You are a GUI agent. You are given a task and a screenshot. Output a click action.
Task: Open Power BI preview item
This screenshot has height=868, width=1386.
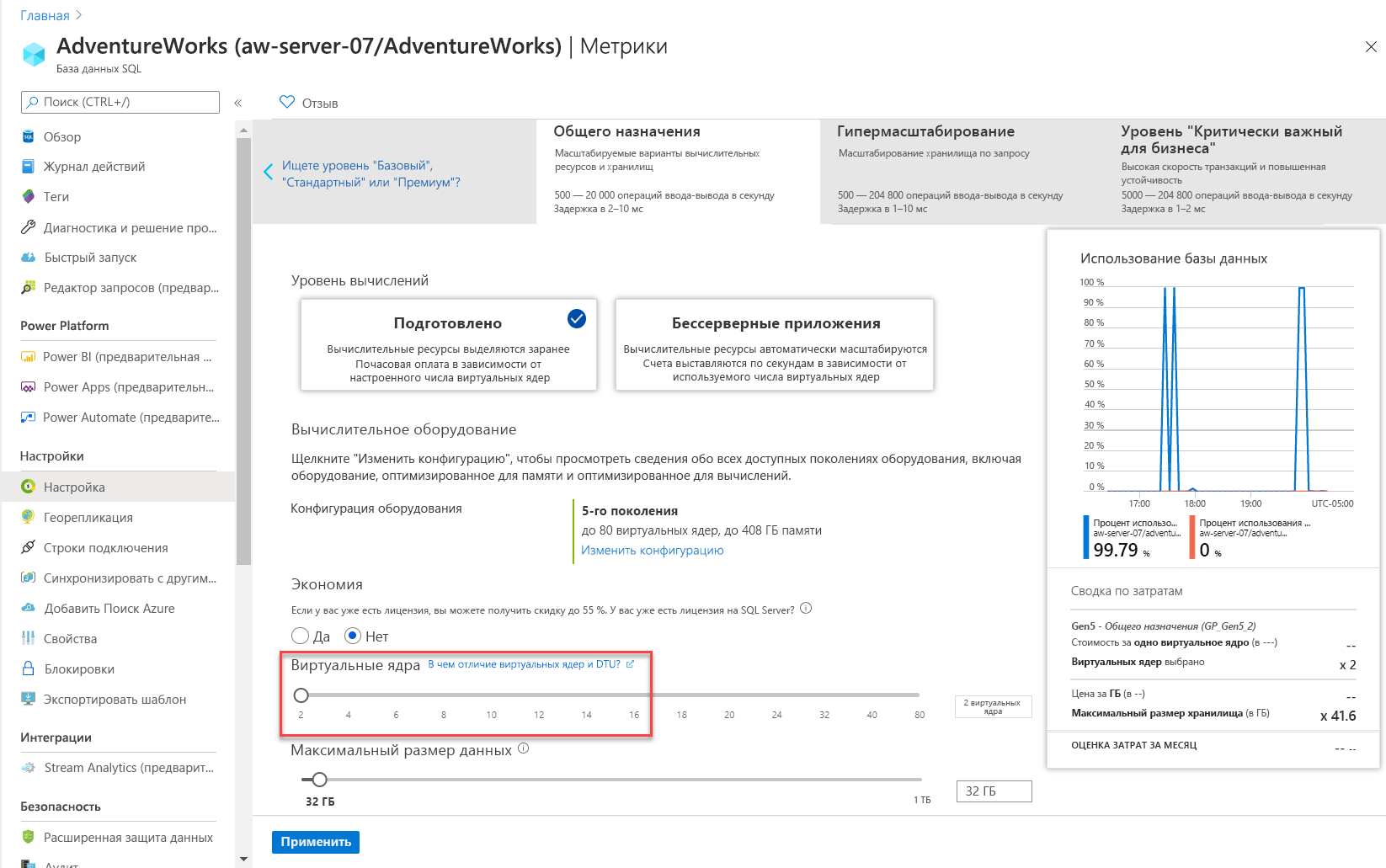point(118,357)
